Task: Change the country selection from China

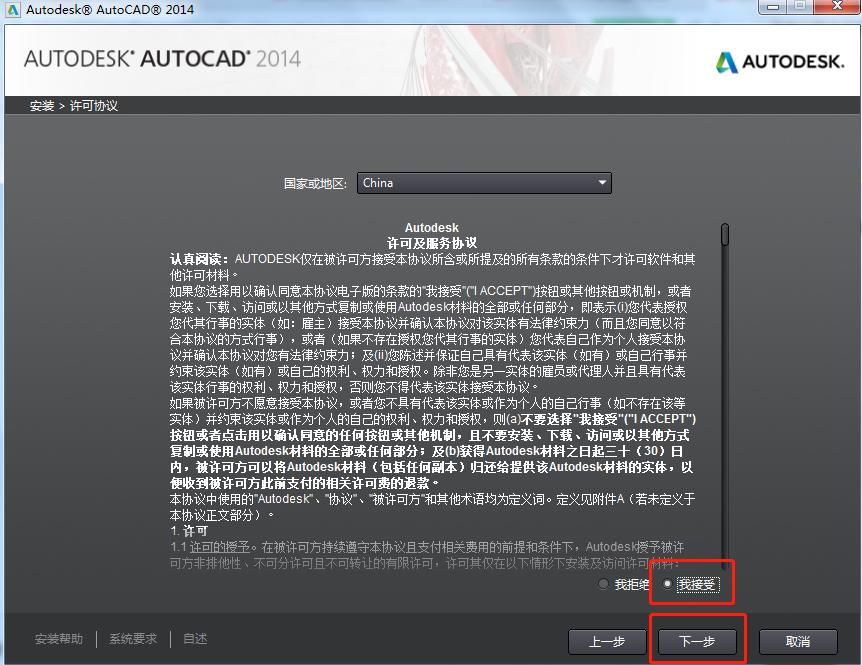Action: (485, 183)
